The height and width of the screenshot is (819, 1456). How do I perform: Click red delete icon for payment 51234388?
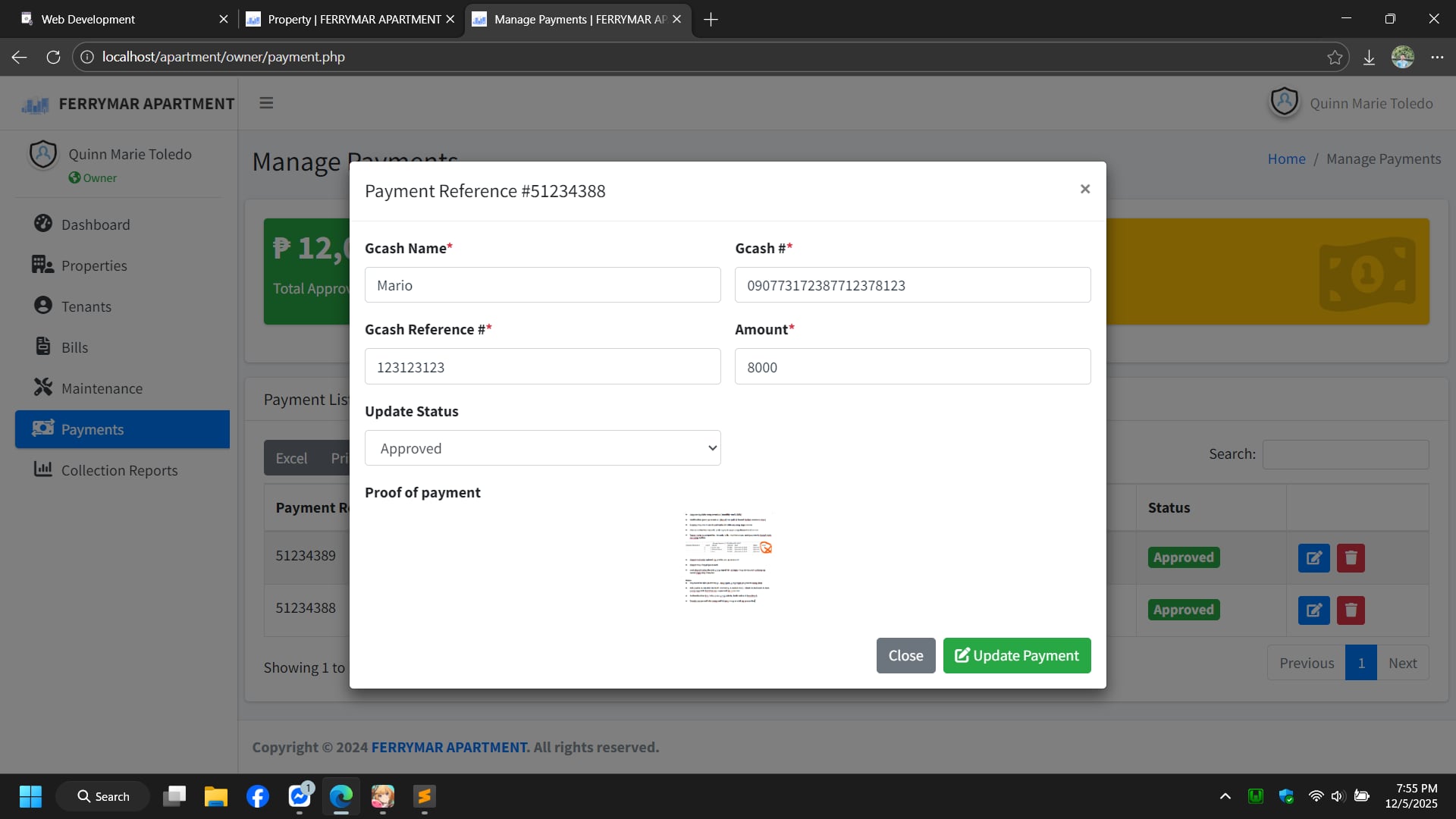pos(1350,610)
